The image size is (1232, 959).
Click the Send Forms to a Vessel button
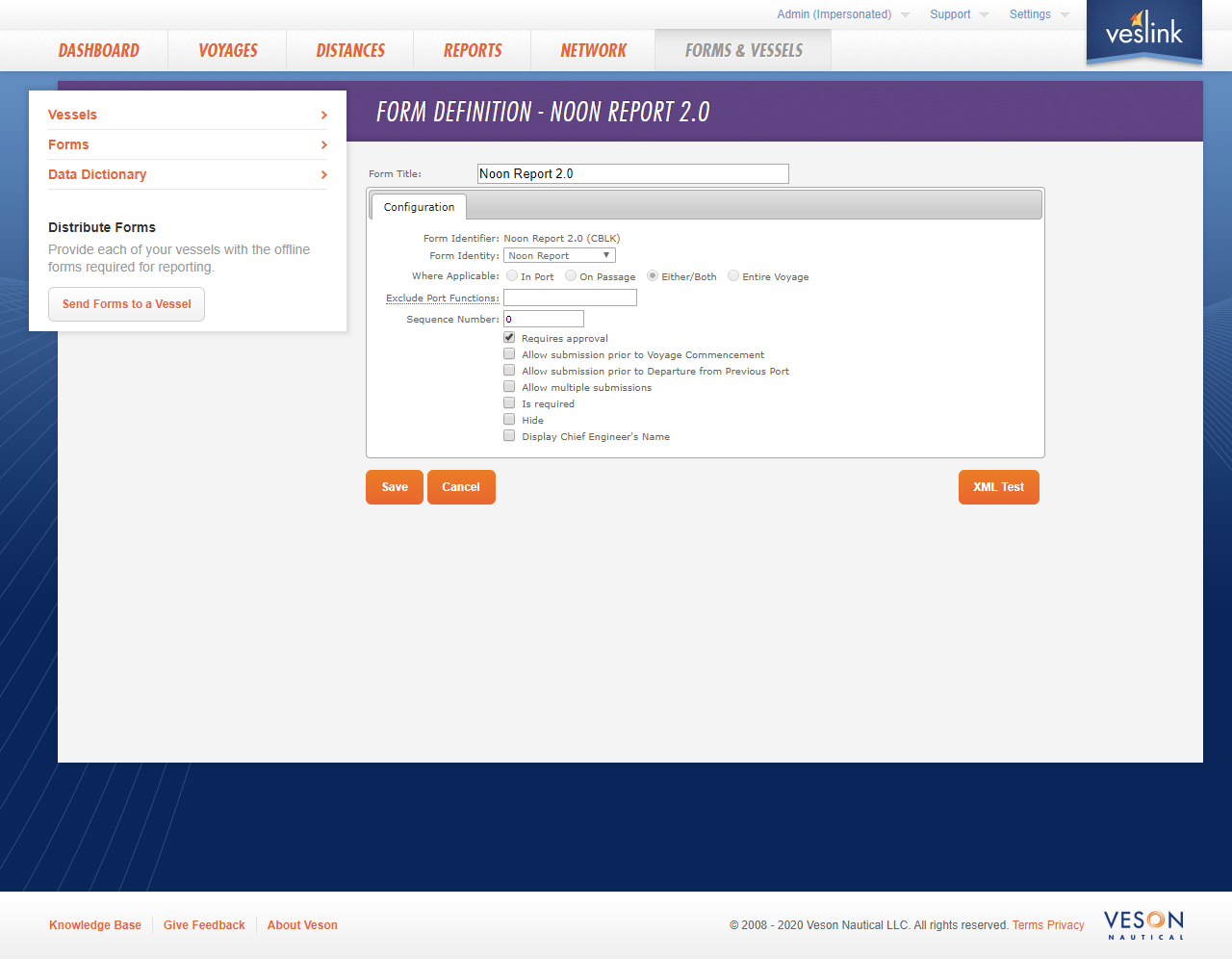(x=126, y=303)
